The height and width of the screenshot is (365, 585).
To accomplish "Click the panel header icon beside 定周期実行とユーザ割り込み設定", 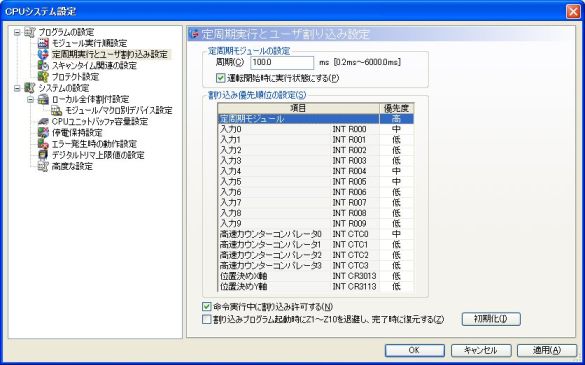I will point(195,34).
